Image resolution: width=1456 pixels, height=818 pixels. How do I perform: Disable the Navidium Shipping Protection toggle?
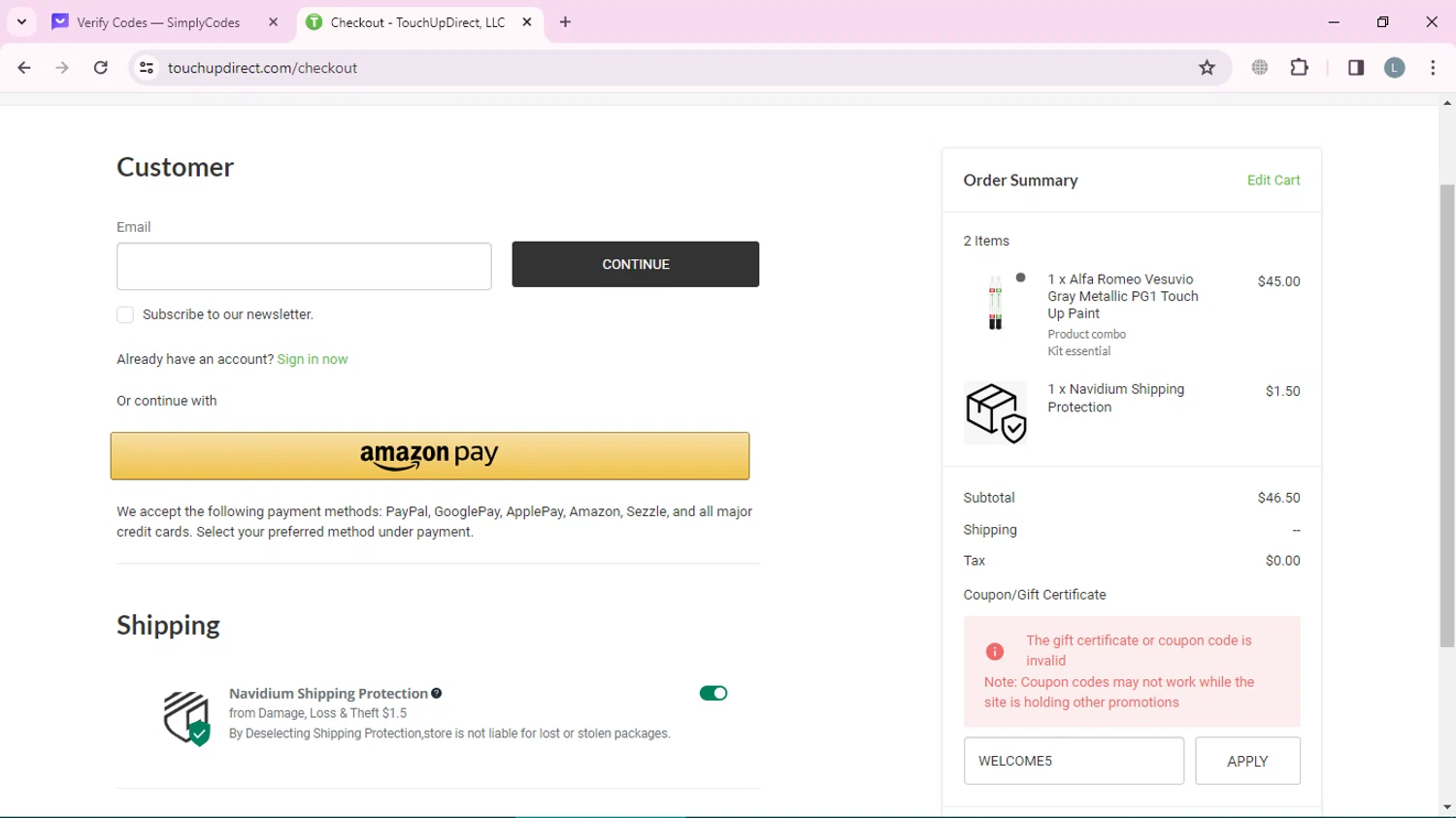click(x=712, y=693)
